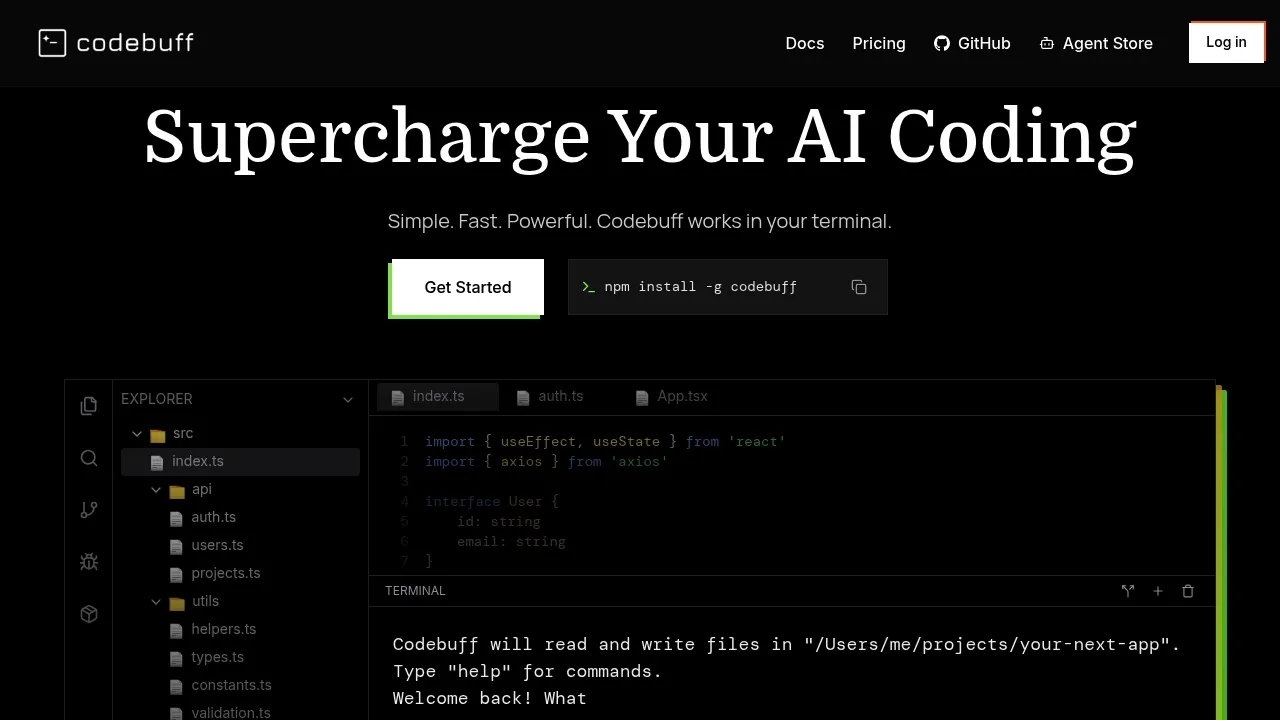Click the split terminal icon

pos(1128,591)
